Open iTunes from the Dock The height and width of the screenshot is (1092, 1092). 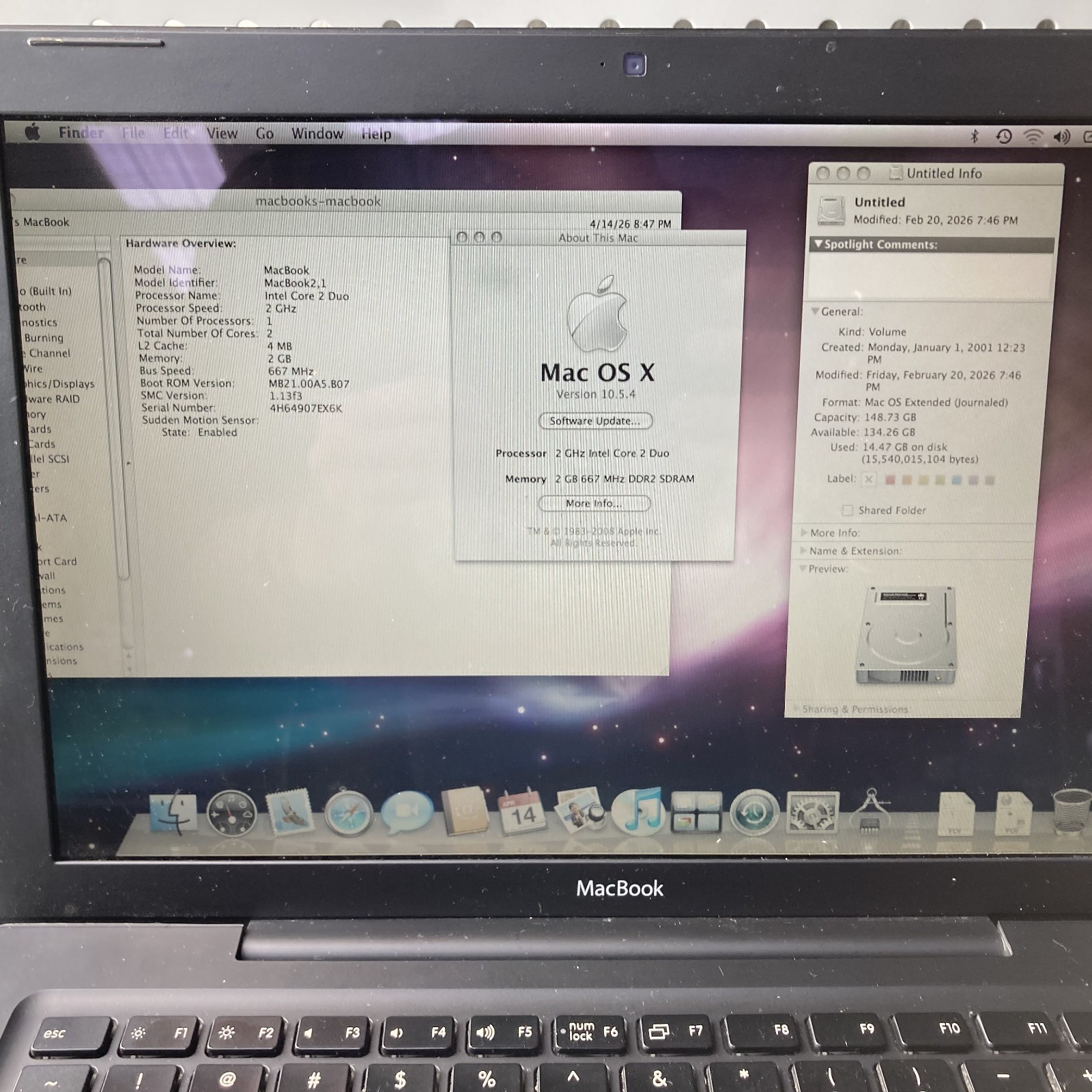637,811
